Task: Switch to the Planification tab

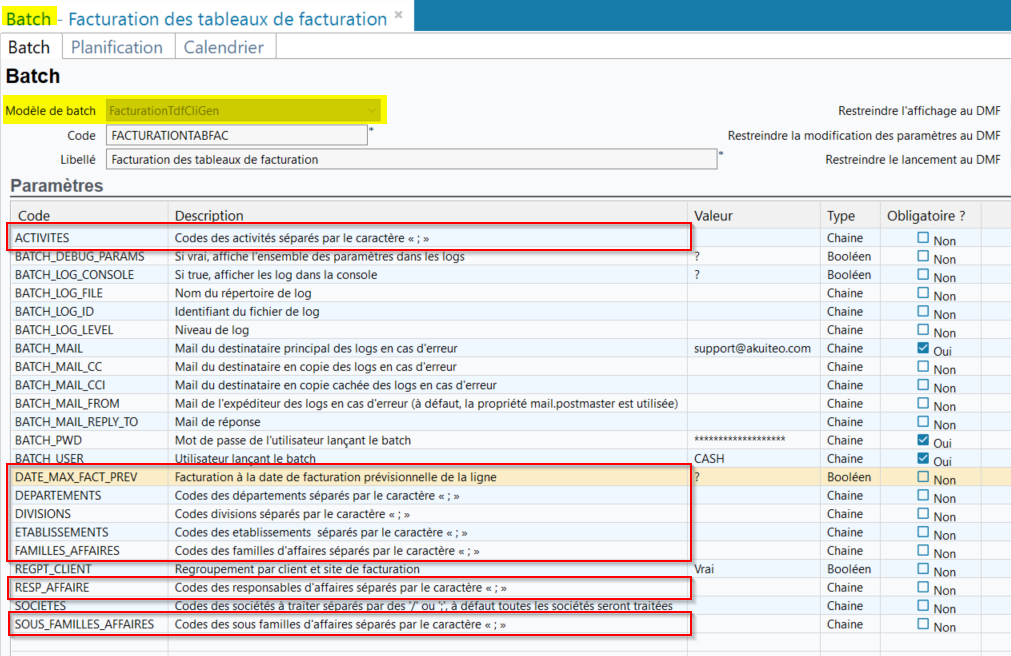Action: (x=117, y=47)
